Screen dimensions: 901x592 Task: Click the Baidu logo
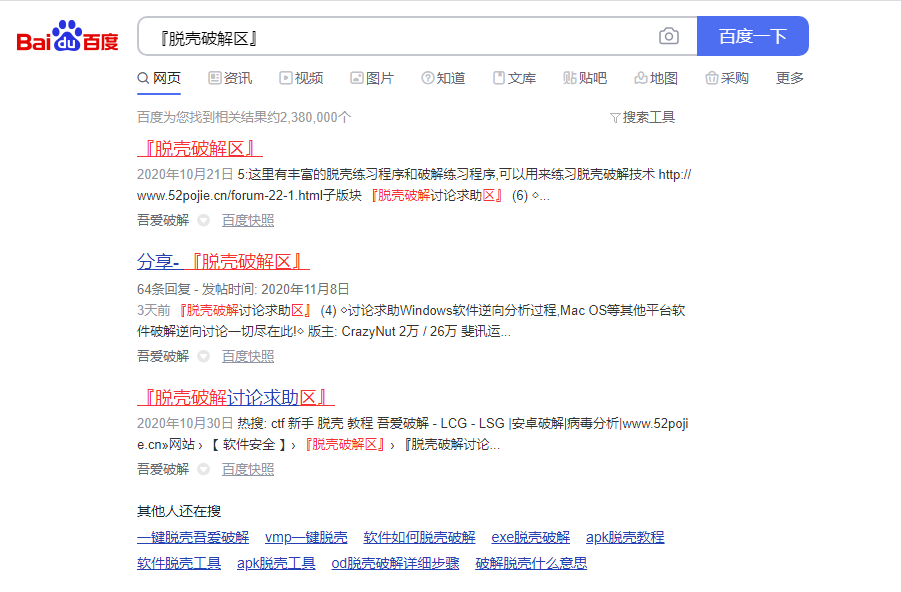tap(67, 36)
